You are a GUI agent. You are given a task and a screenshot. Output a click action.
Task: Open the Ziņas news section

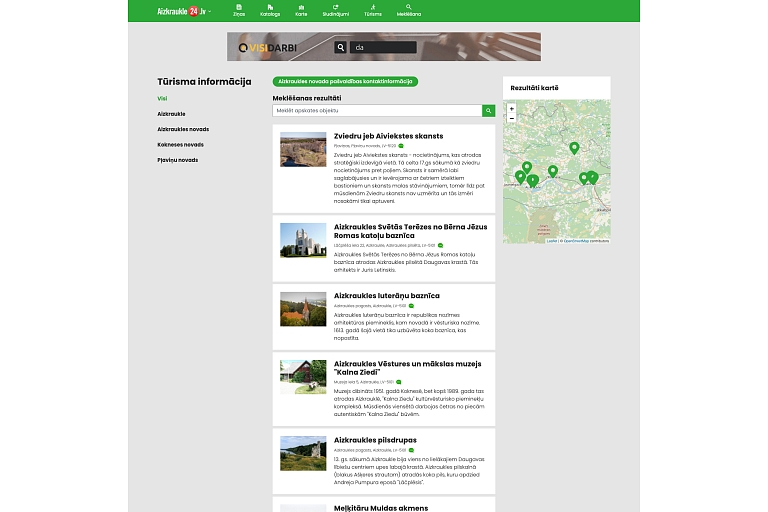tap(239, 11)
